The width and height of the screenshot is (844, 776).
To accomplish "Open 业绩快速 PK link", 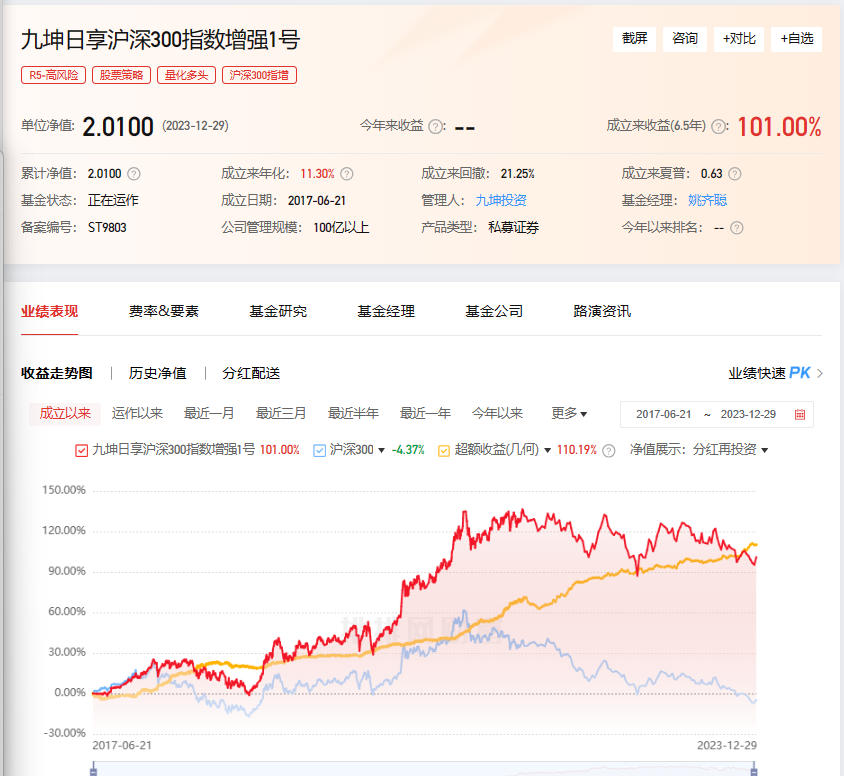I will point(770,373).
